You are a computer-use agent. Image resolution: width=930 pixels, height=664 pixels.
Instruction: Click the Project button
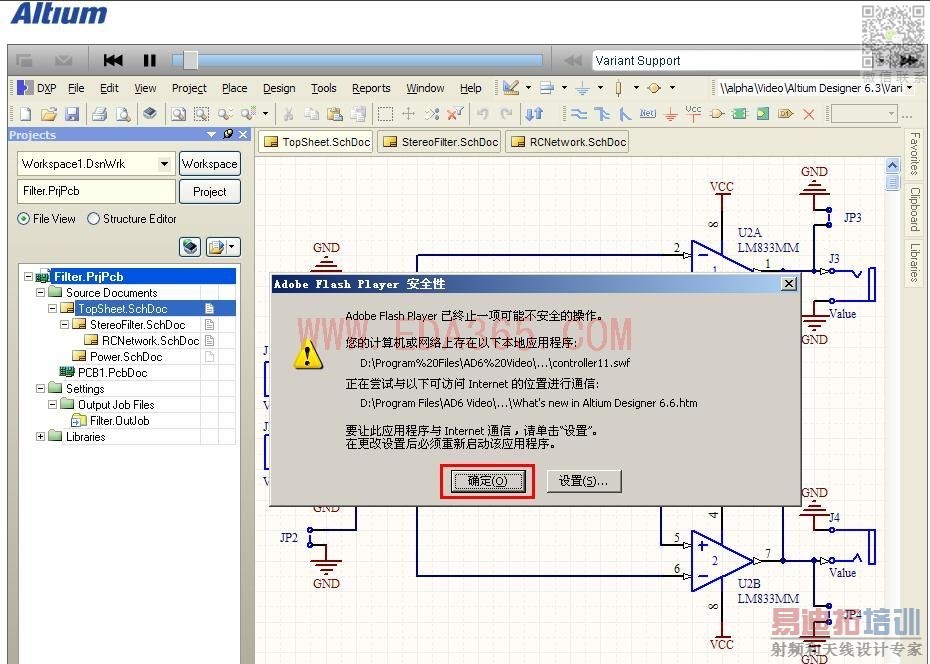click(x=209, y=191)
